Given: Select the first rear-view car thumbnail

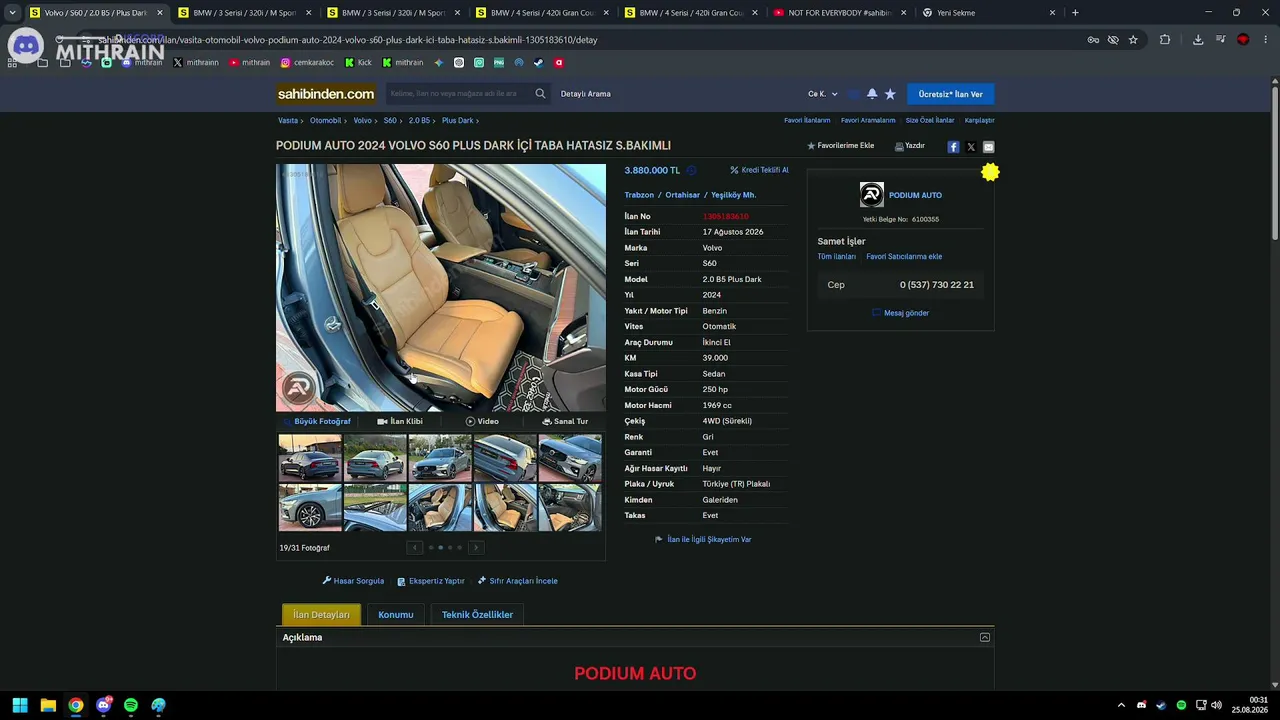Looking at the screenshot, I should [310, 458].
